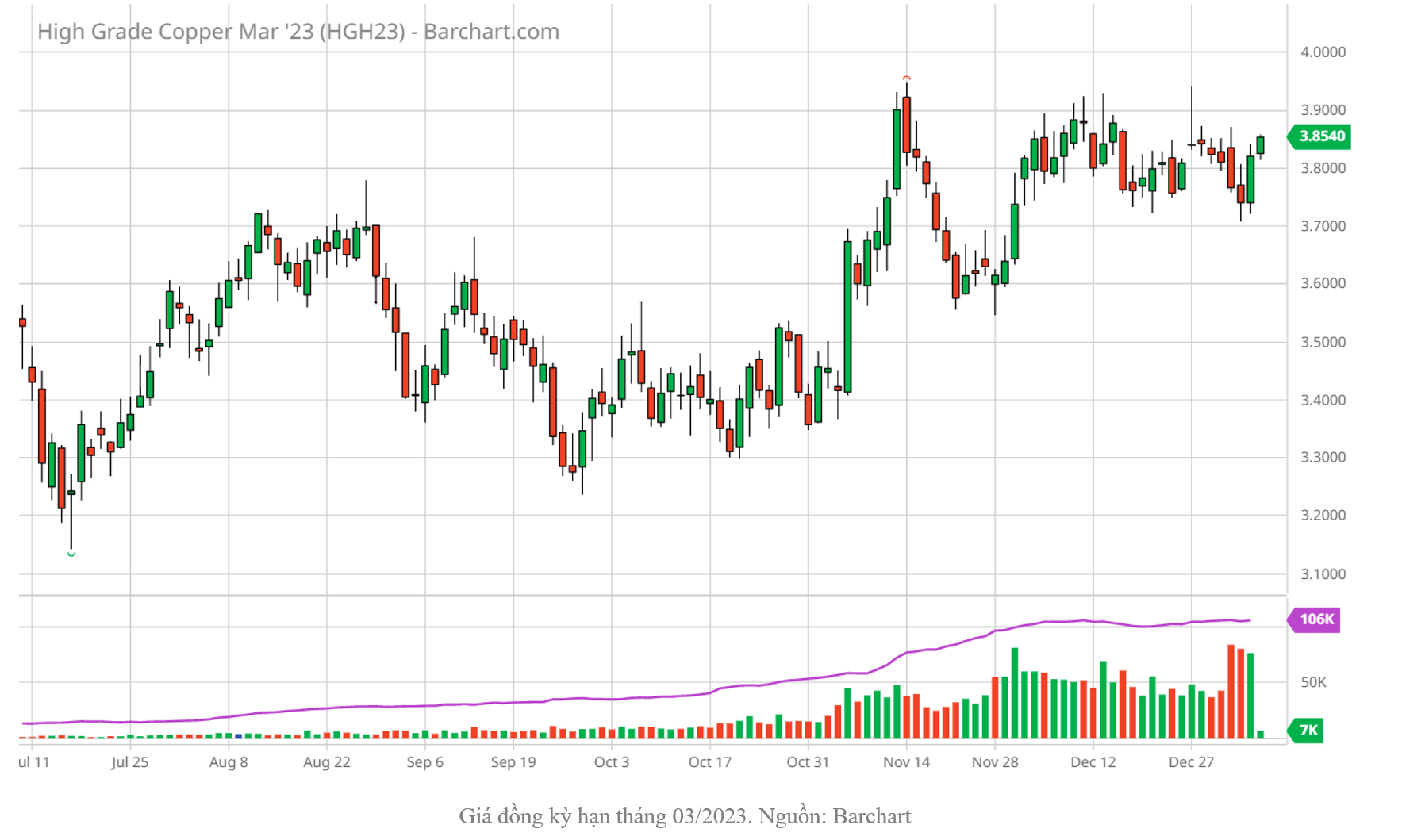Select the Oct 3 date label
The width and height of the screenshot is (1421, 840).
(611, 762)
